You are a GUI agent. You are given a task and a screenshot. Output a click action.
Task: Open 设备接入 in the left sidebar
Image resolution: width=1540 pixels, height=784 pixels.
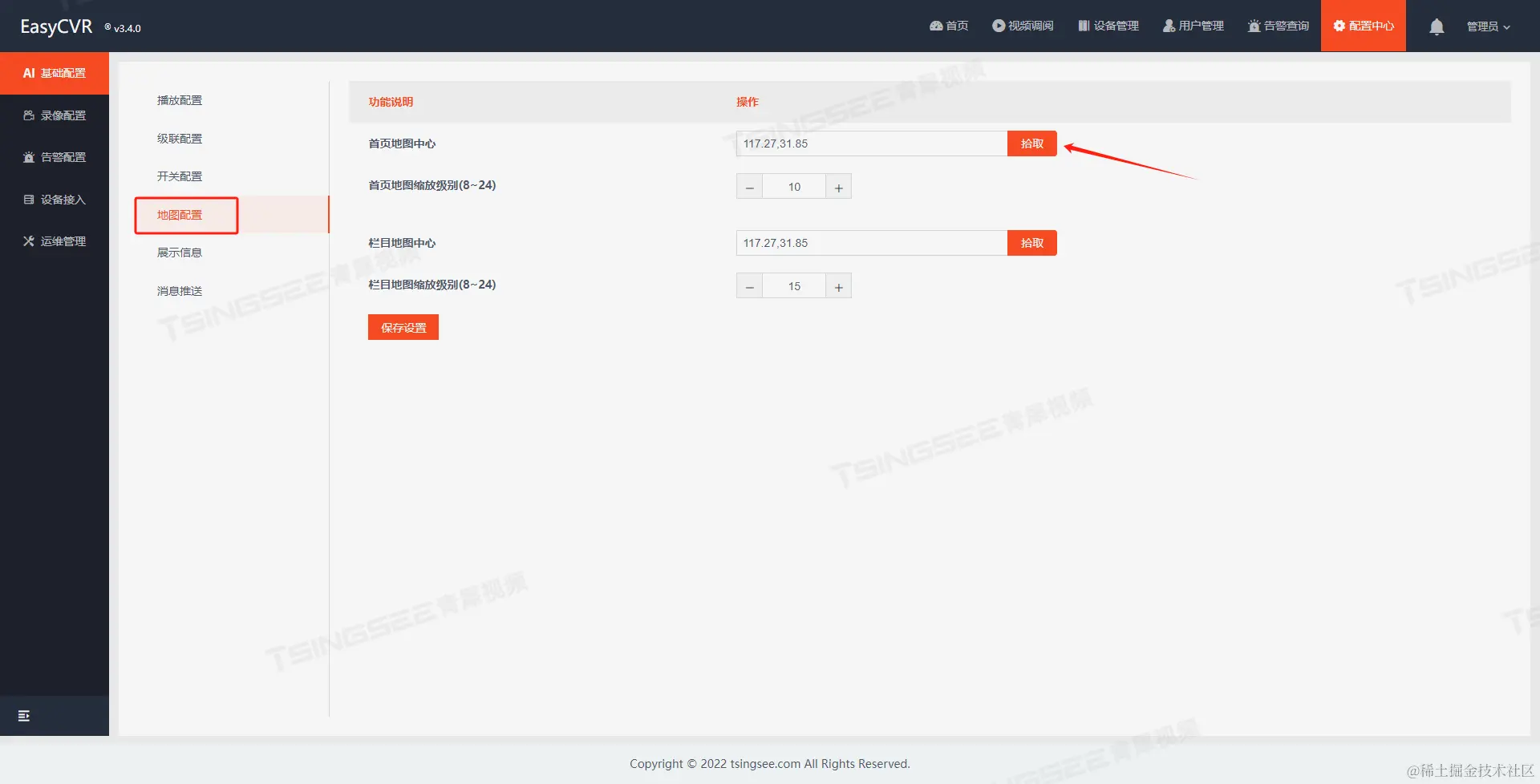[55, 200]
